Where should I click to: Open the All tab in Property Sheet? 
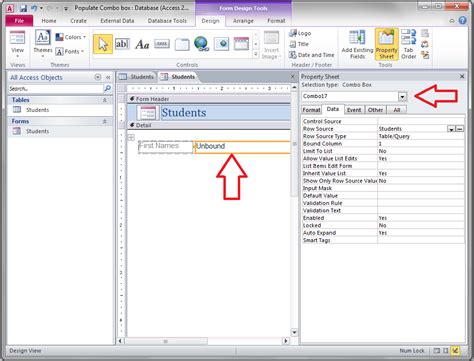(397, 110)
